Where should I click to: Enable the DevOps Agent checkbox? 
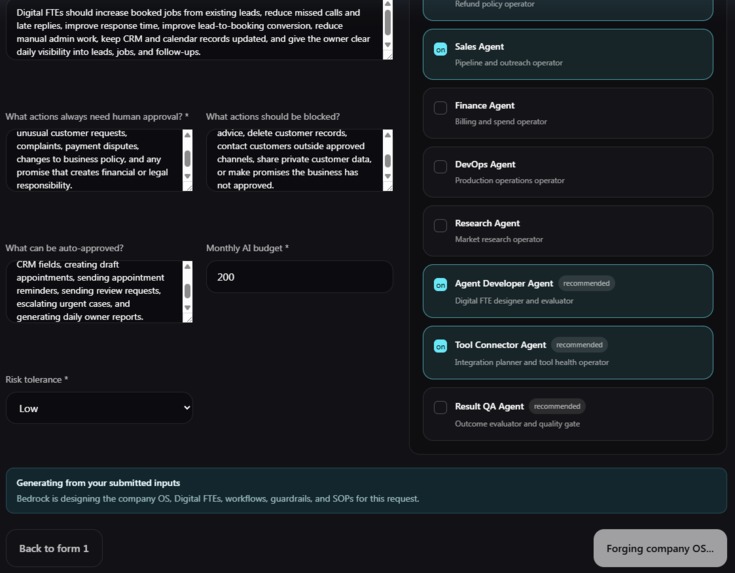[x=440, y=167]
